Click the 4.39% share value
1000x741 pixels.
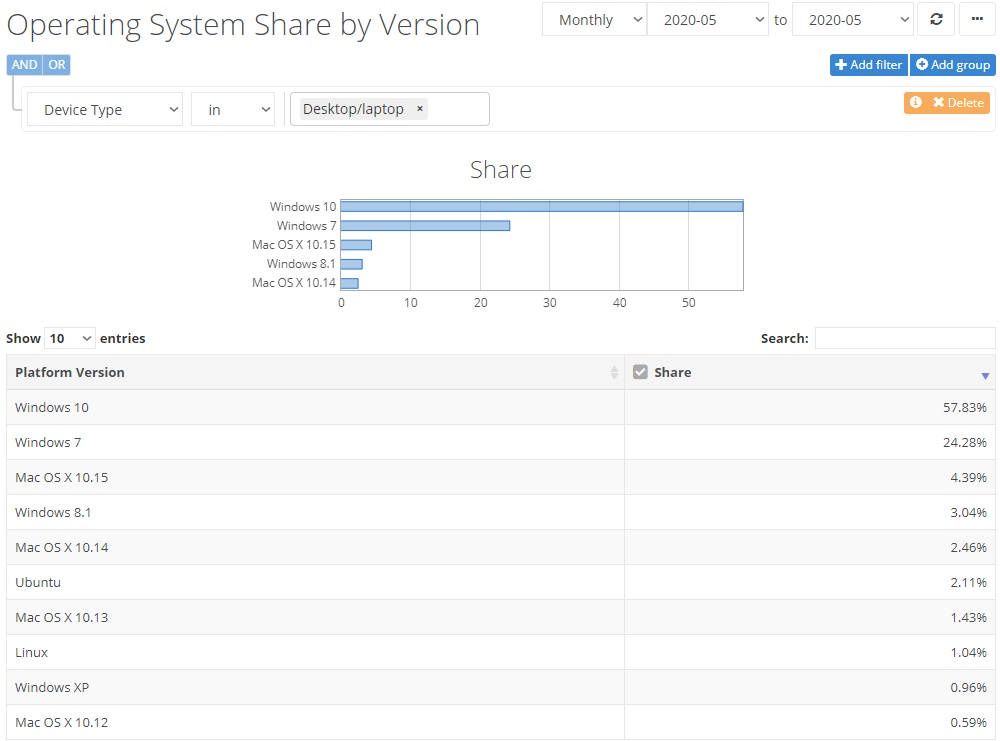tap(968, 478)
